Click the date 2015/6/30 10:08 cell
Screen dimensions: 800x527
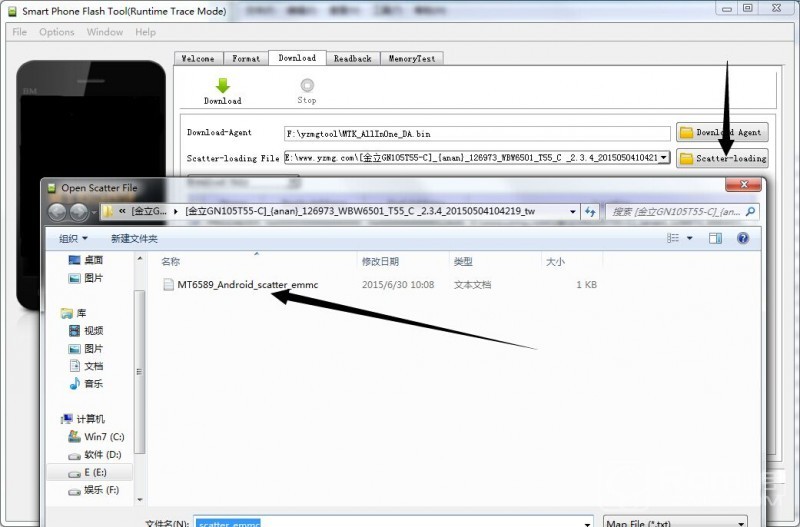398,285
